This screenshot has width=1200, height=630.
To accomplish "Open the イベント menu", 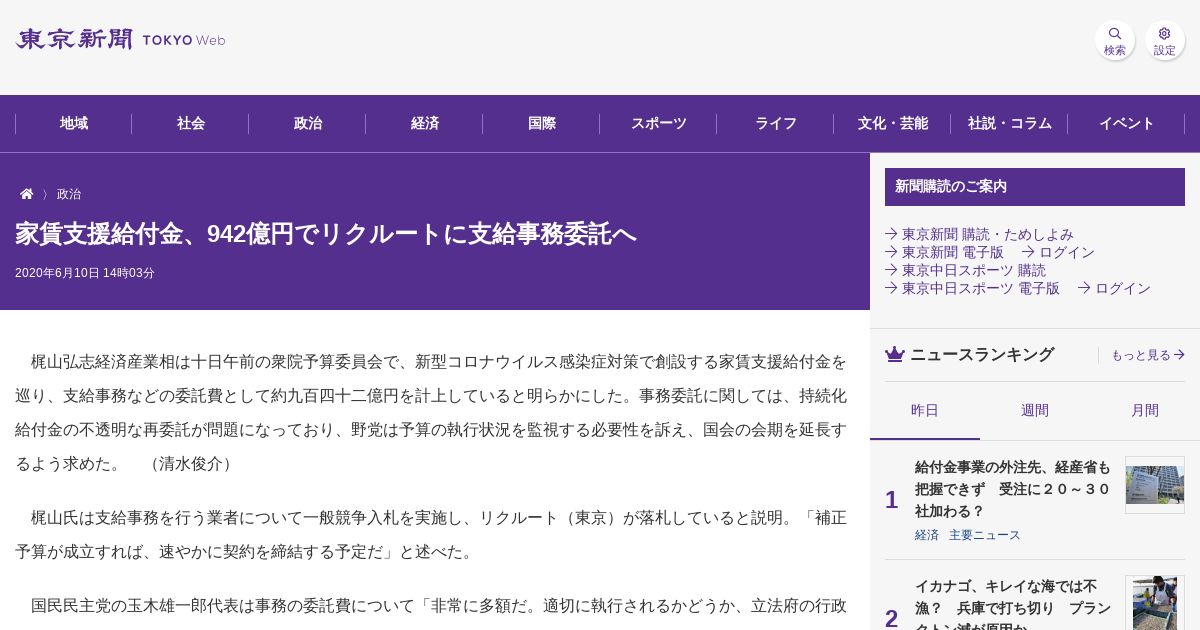I will click(1127, 124).
